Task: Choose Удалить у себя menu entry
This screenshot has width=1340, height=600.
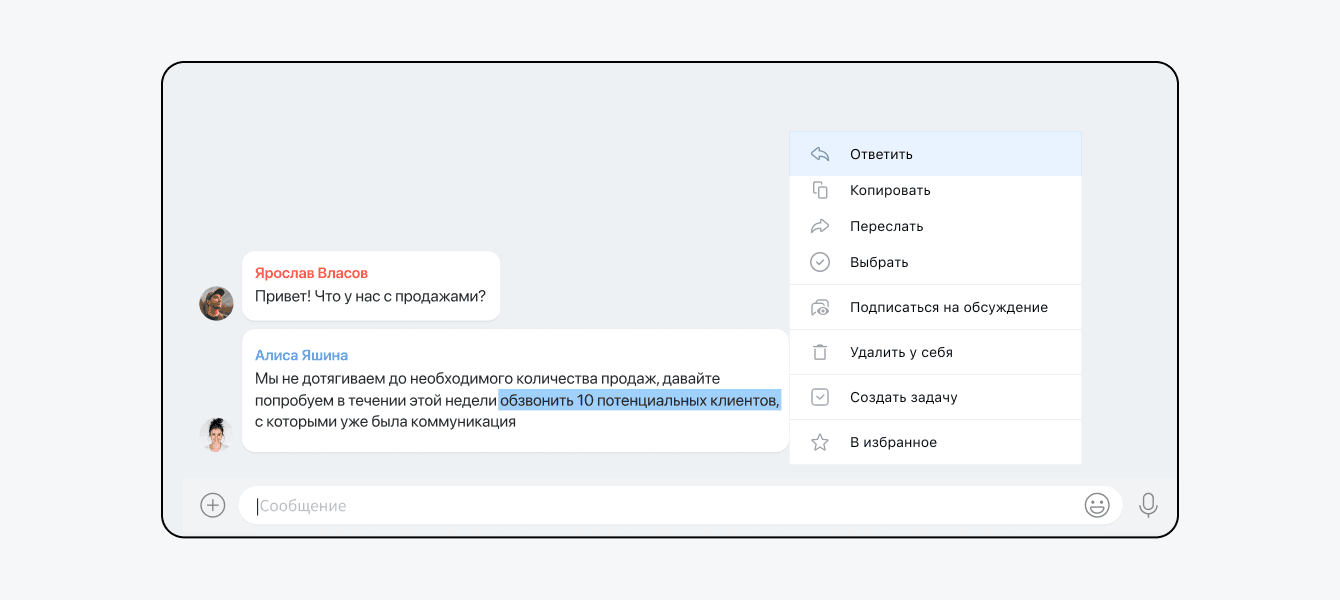Action: point(901,352)
